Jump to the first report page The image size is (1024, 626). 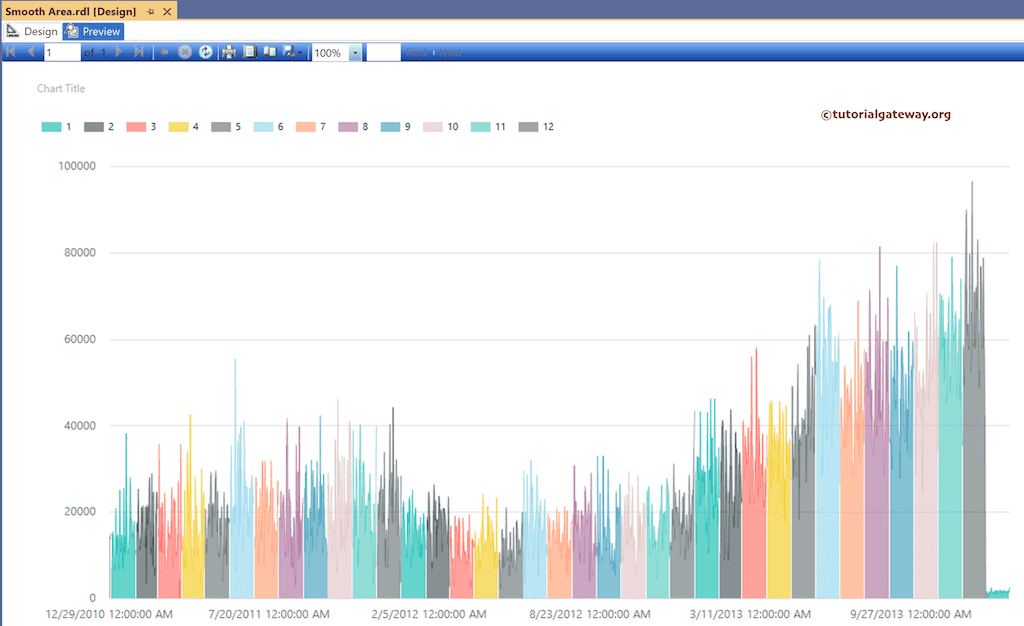click(x=12, y=52)
